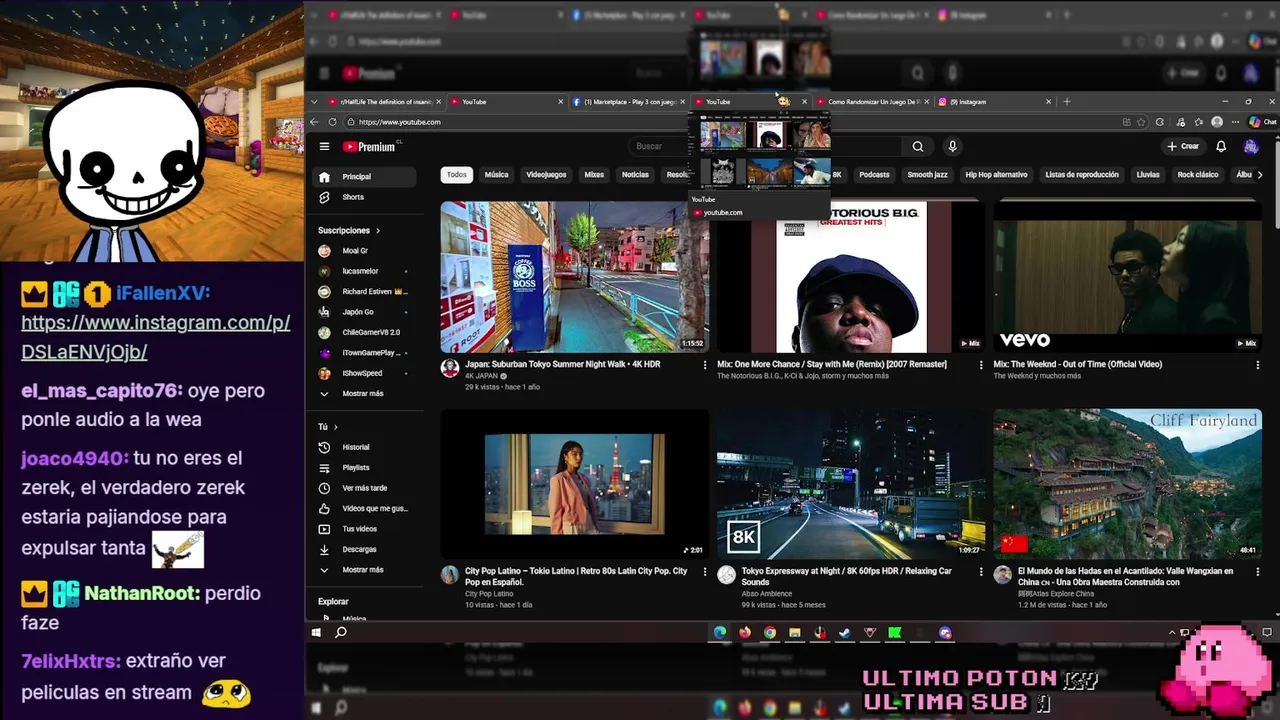Open the Edge Copilot Chat button

tap(1262, 122)
